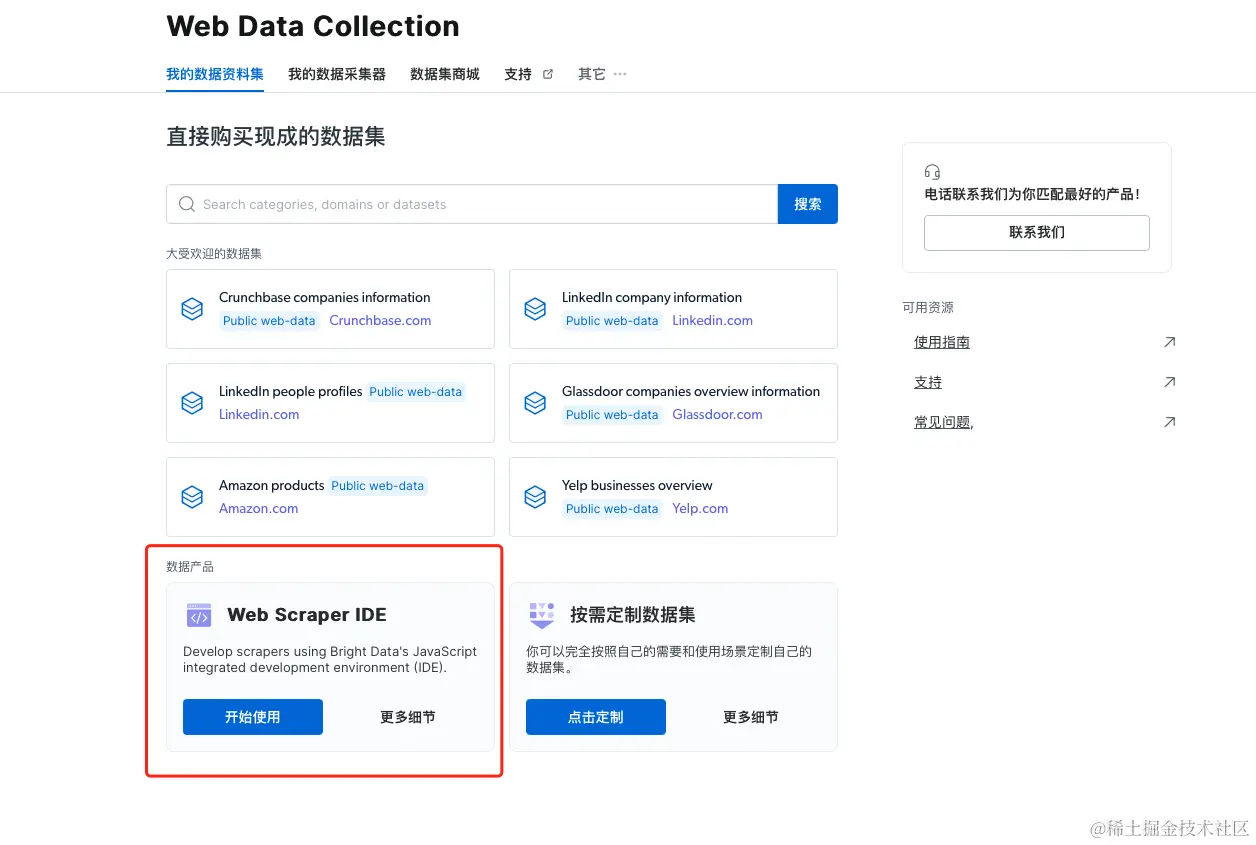Click the arrow icon beside 支持 resource
The image size is (1256, 845).
tap(1169, 382)
